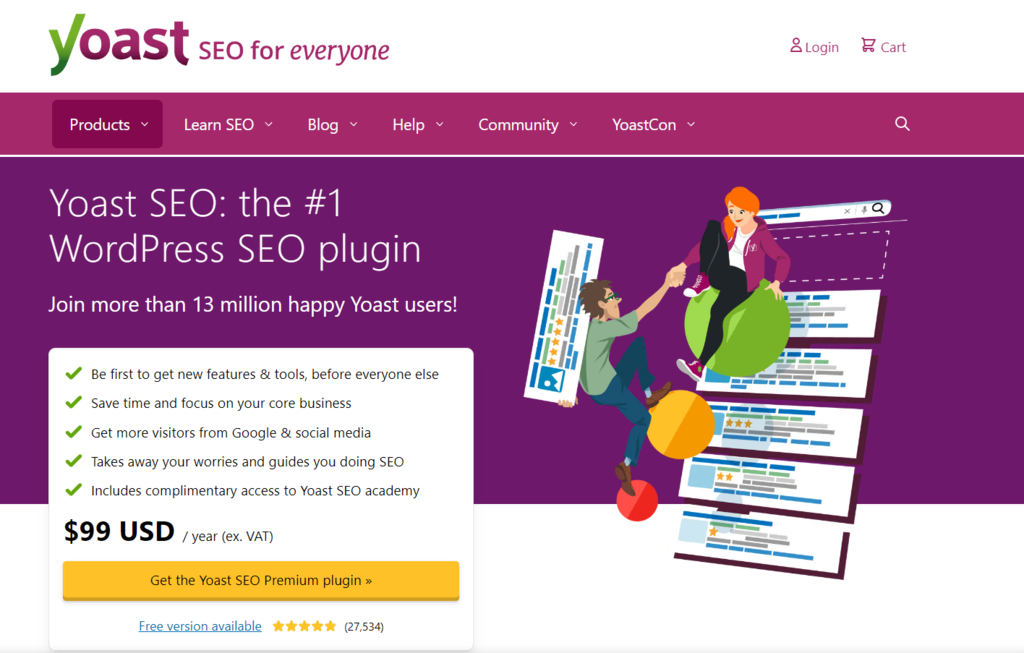
Task: Click green checkmark beside 'Get more visitors'
Action: (x=74, y=432)
